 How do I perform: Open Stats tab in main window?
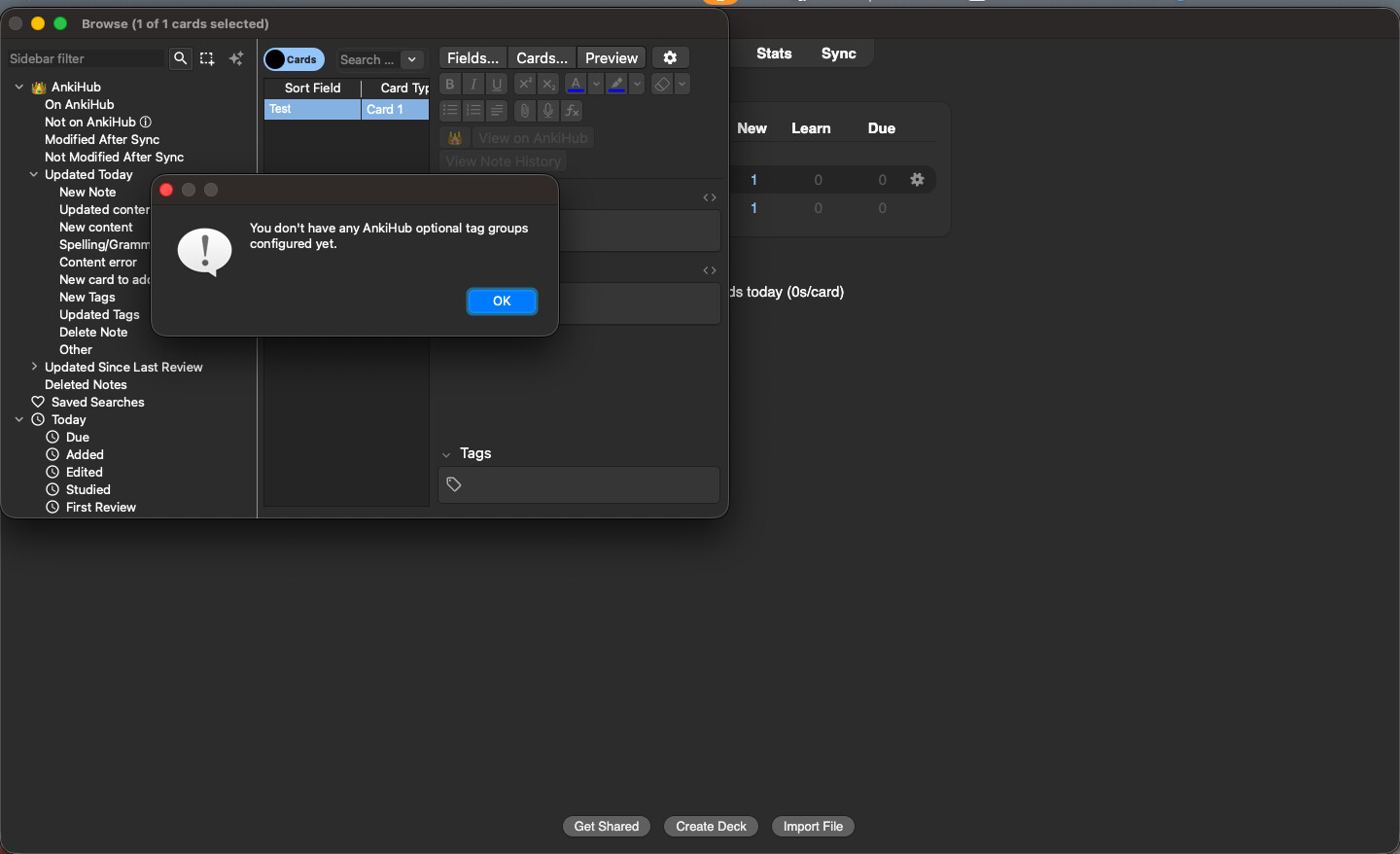pos(774,53)
